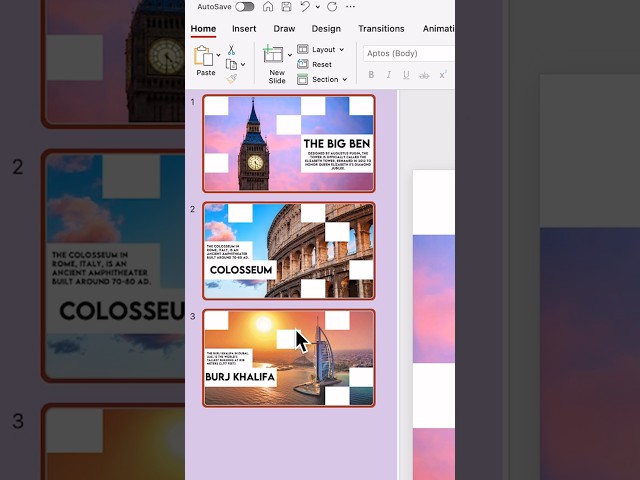Viewport: 640px width, 480px height.
Task: Open the Design tab
Action: coord(326,29)
